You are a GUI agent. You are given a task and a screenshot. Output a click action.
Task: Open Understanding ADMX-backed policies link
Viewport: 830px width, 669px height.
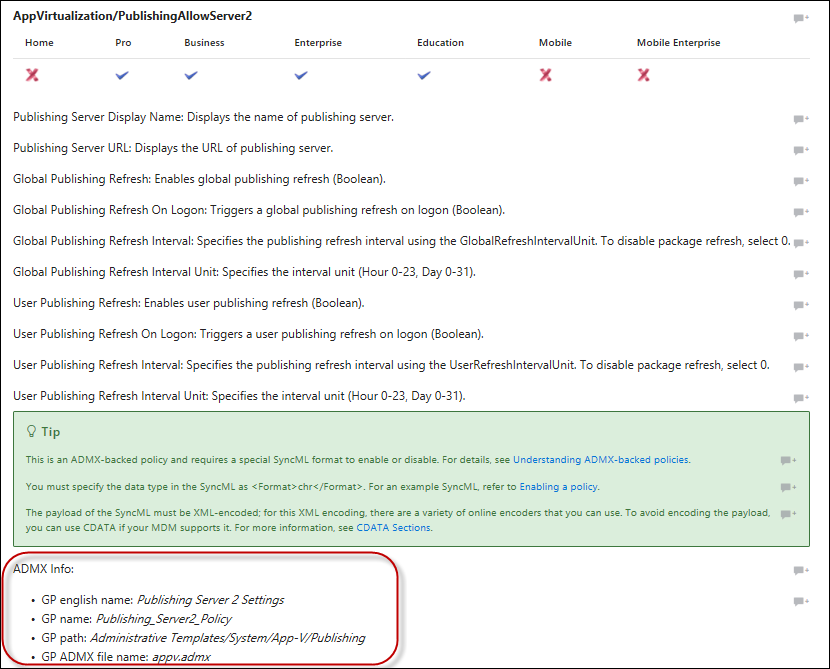pyautogui.click(x=601, y=460)
